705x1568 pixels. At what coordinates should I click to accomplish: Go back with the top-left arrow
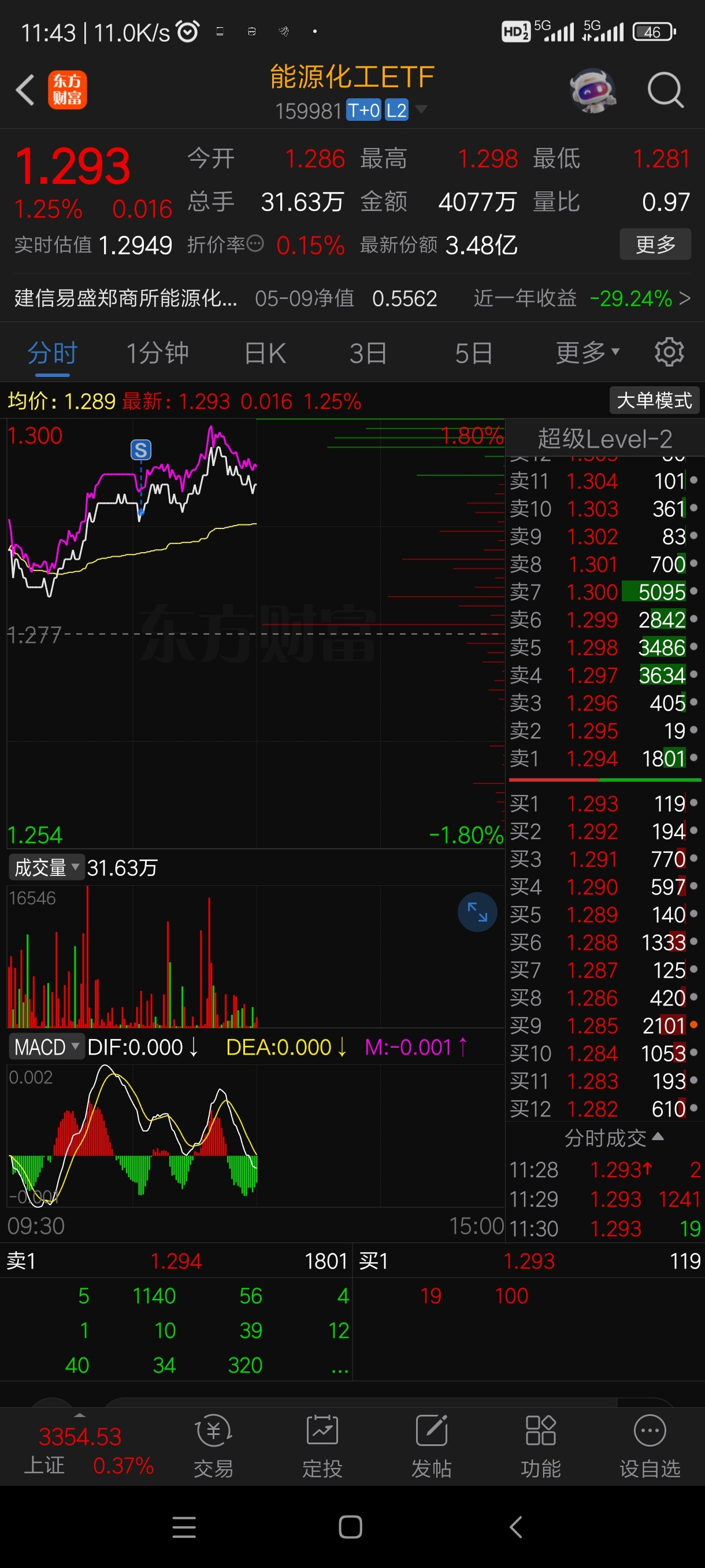(25, 90)
